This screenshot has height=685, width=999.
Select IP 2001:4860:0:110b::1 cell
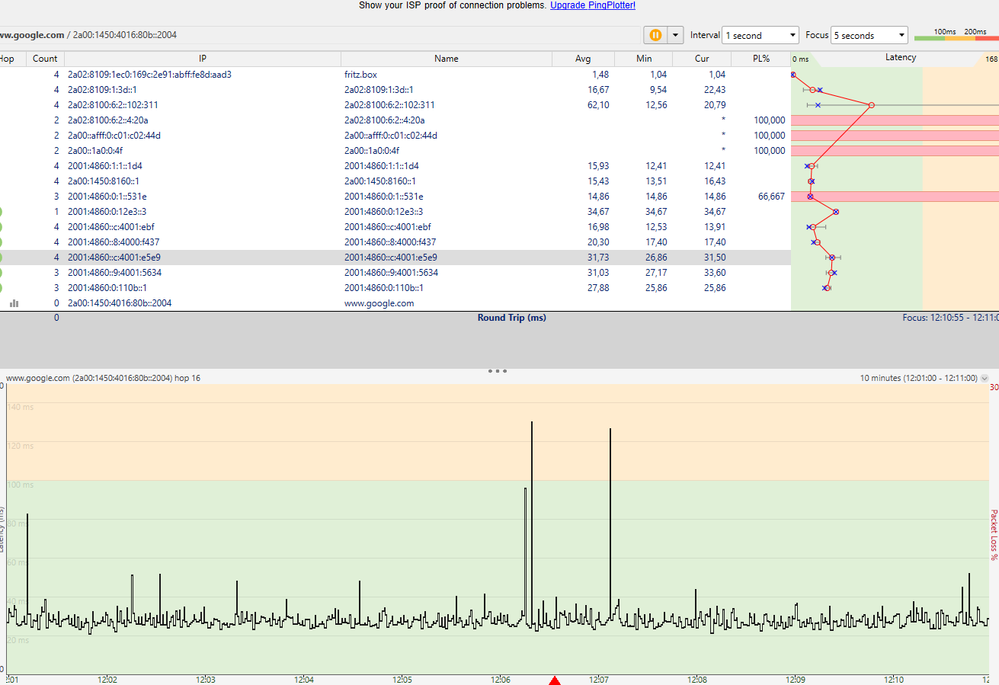107,289
